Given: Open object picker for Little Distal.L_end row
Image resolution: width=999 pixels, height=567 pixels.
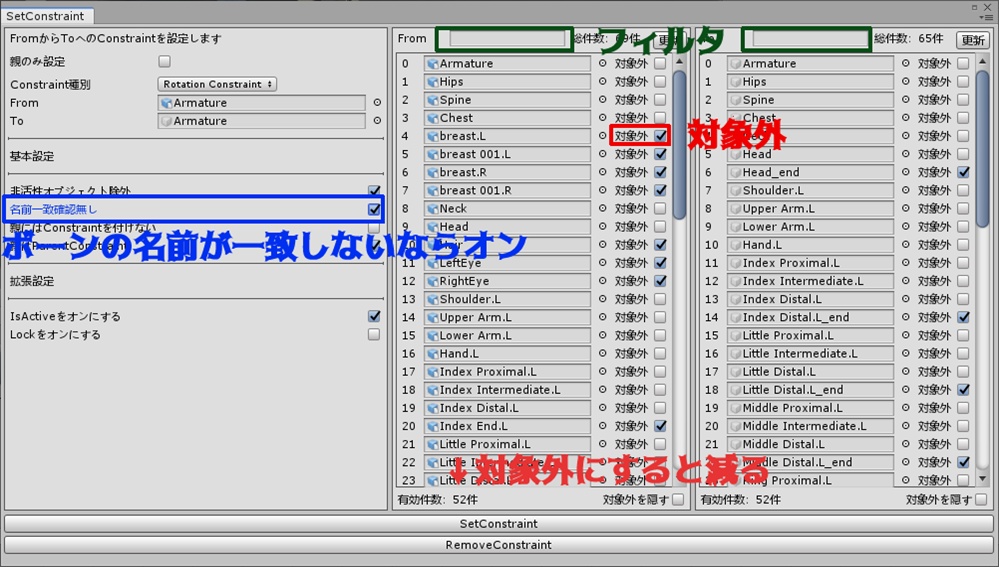Looking at the screenshot, I should (905, 389).
